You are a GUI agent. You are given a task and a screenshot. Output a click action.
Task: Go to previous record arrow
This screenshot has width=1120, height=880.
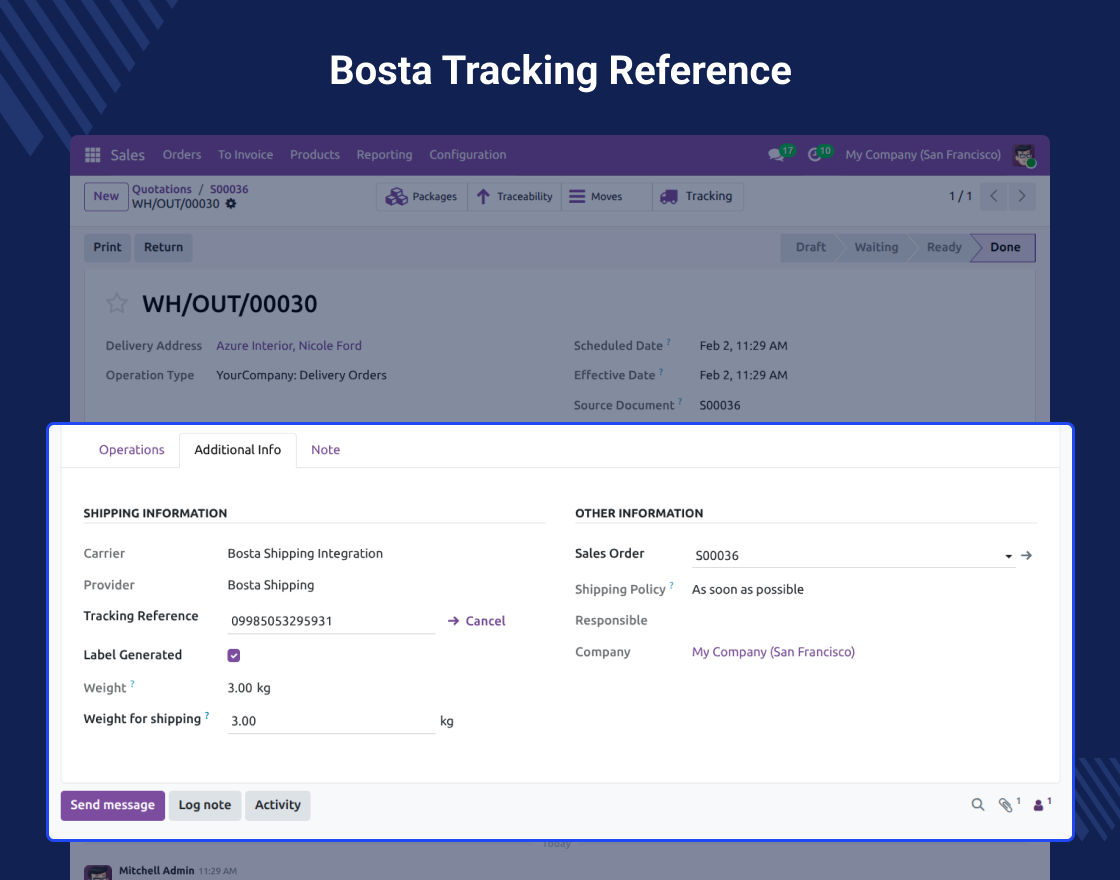[x=994, y=196]
